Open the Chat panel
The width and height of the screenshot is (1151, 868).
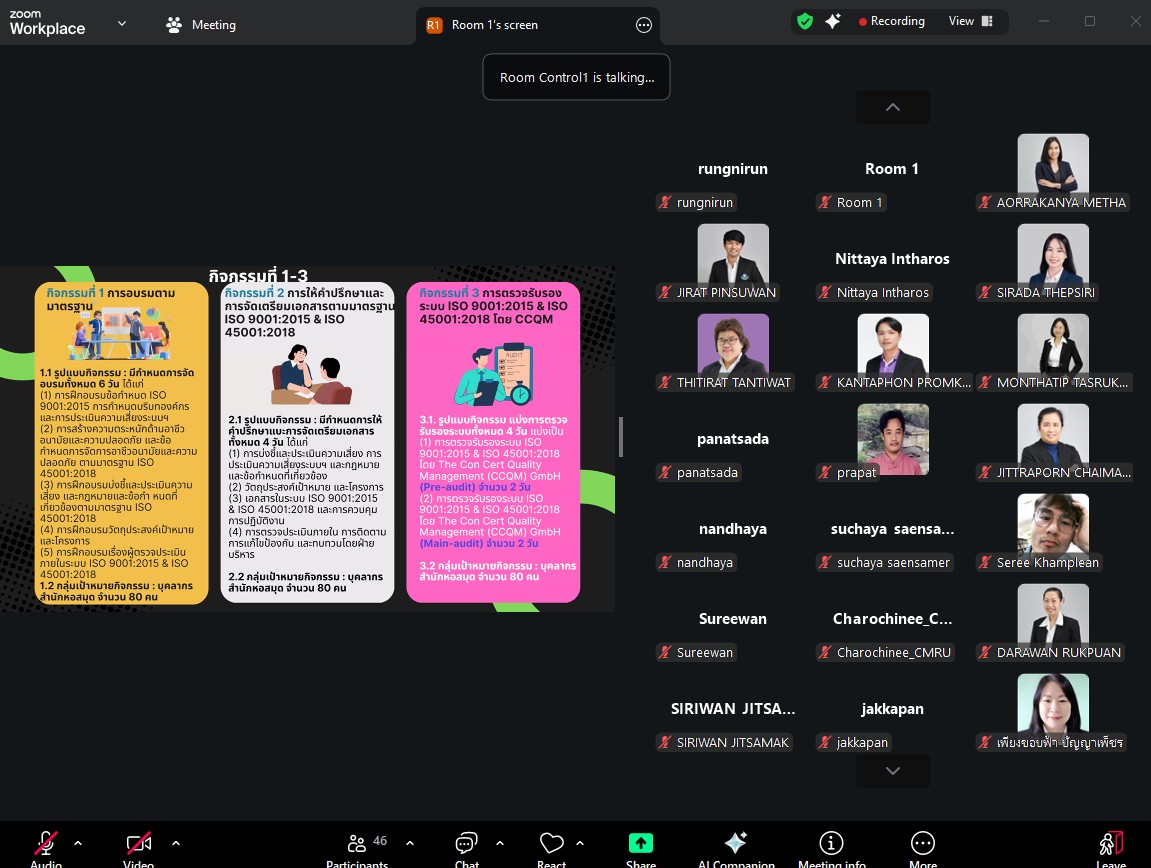click(466, 845)
